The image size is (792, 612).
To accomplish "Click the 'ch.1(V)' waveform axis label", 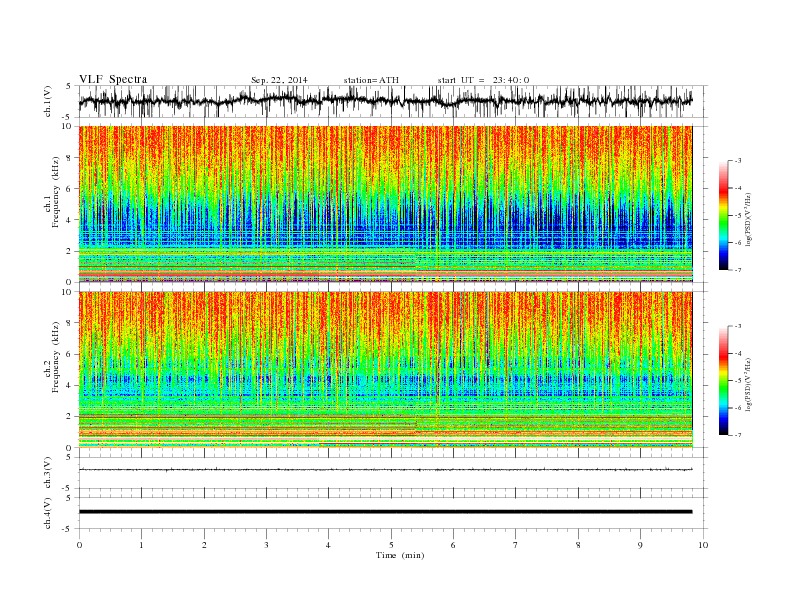I will (47, 101).
